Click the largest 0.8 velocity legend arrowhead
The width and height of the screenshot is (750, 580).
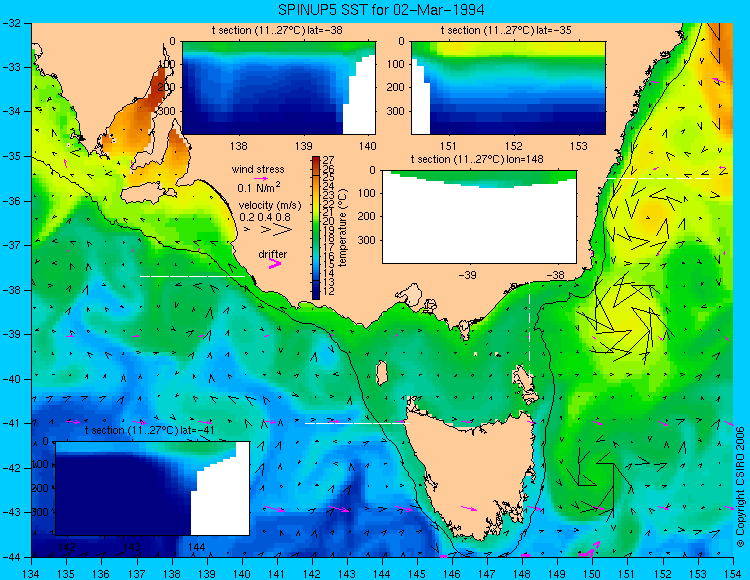283,230
